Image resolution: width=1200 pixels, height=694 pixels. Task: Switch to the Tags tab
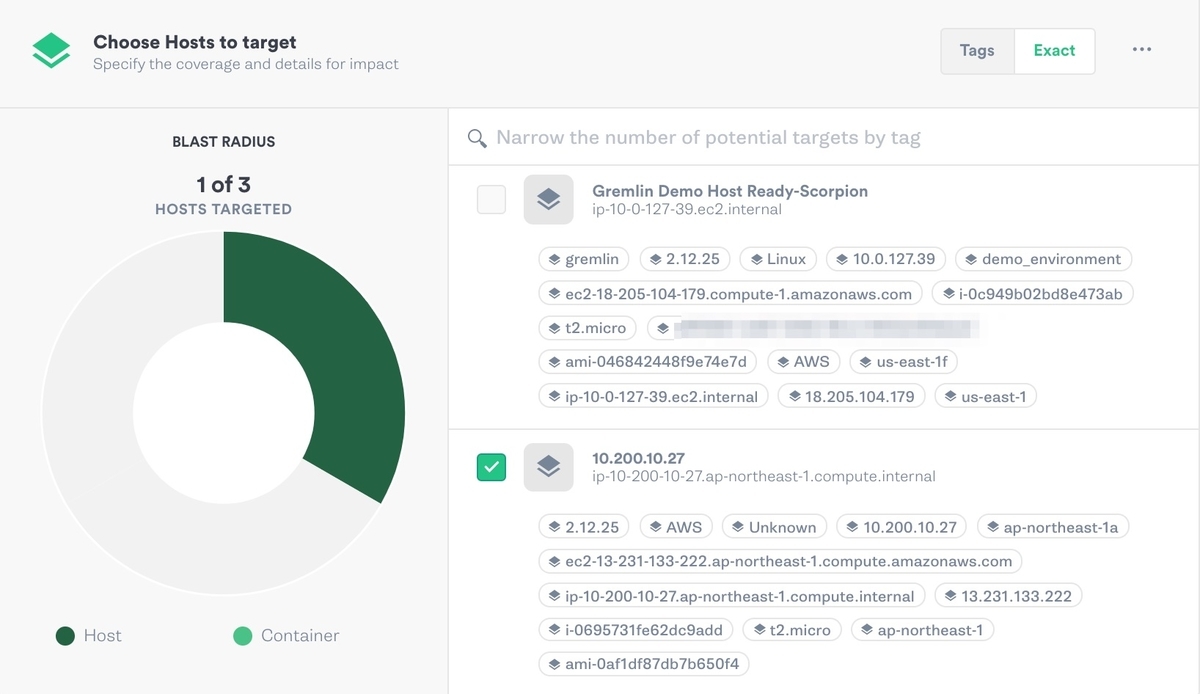tap(977, 50)
